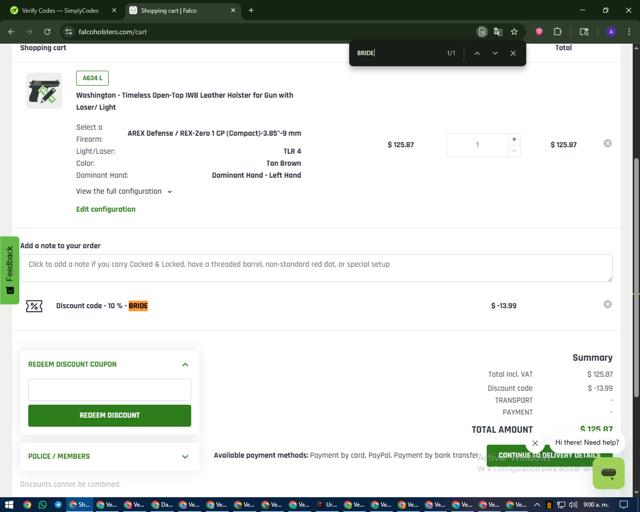
Task: Click the TLR 4 light/laser value
Action: click(292, 151)
